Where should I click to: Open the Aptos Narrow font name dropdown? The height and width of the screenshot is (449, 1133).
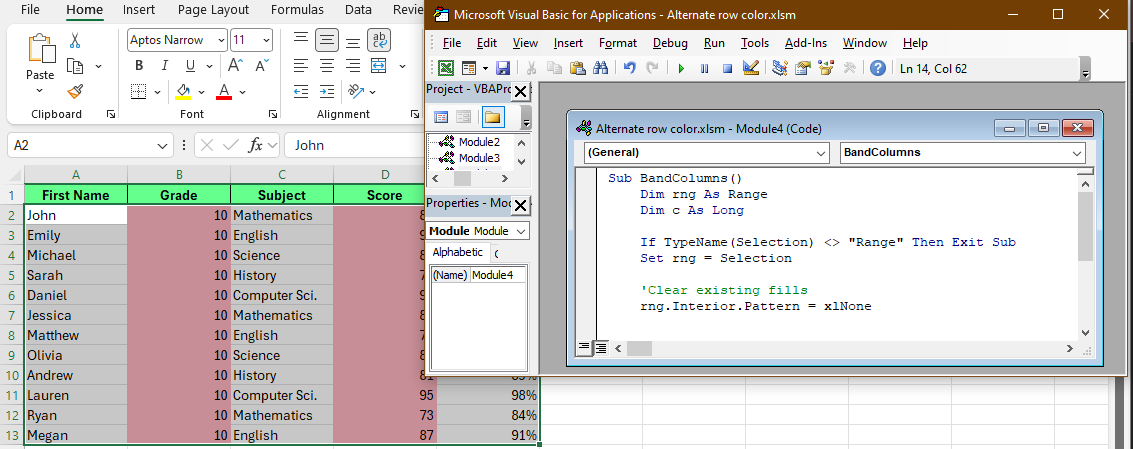coord(220,40)
